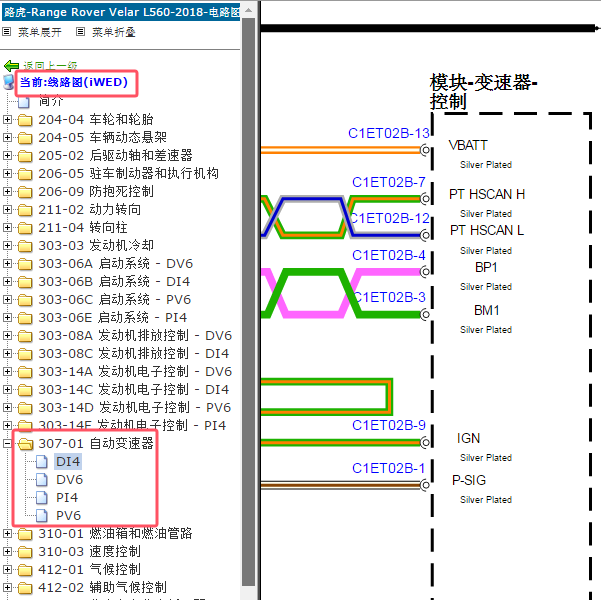
Task: Click folder icon of 310-03 速度控制
Action: 25,552
